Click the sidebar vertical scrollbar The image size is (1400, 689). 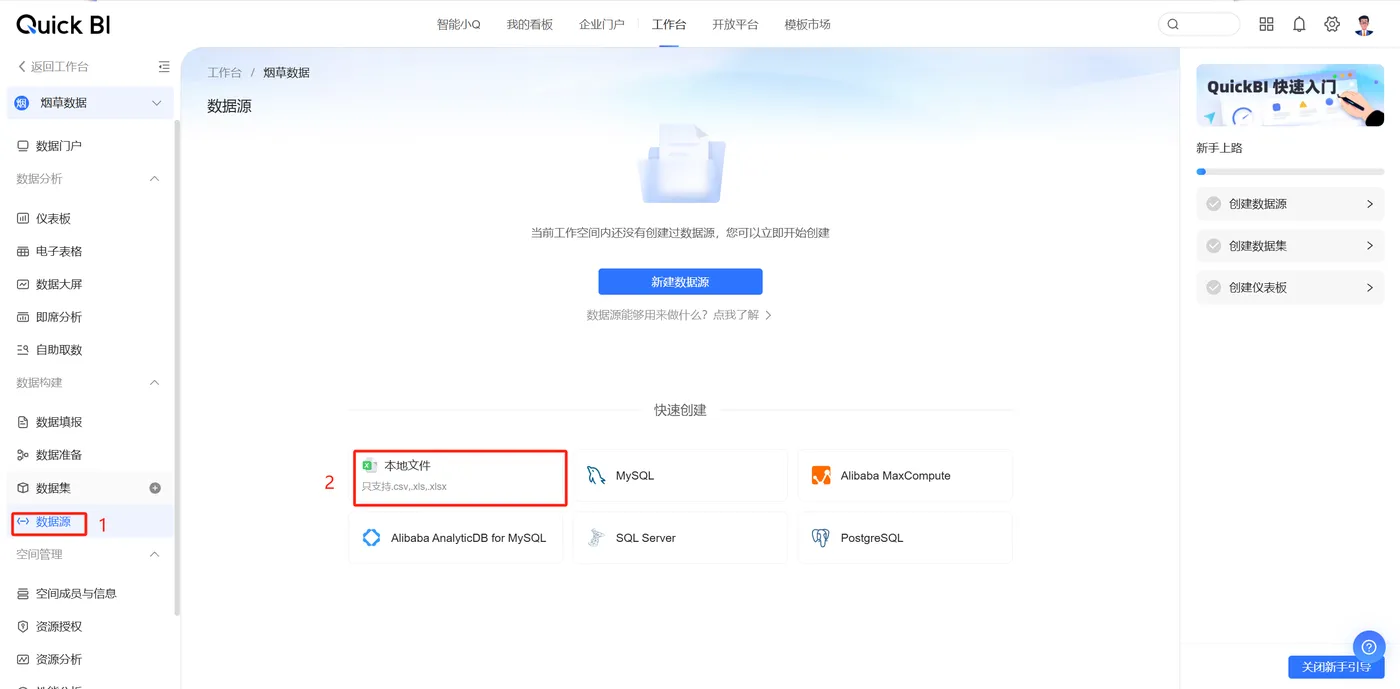[x=177, y=367]
